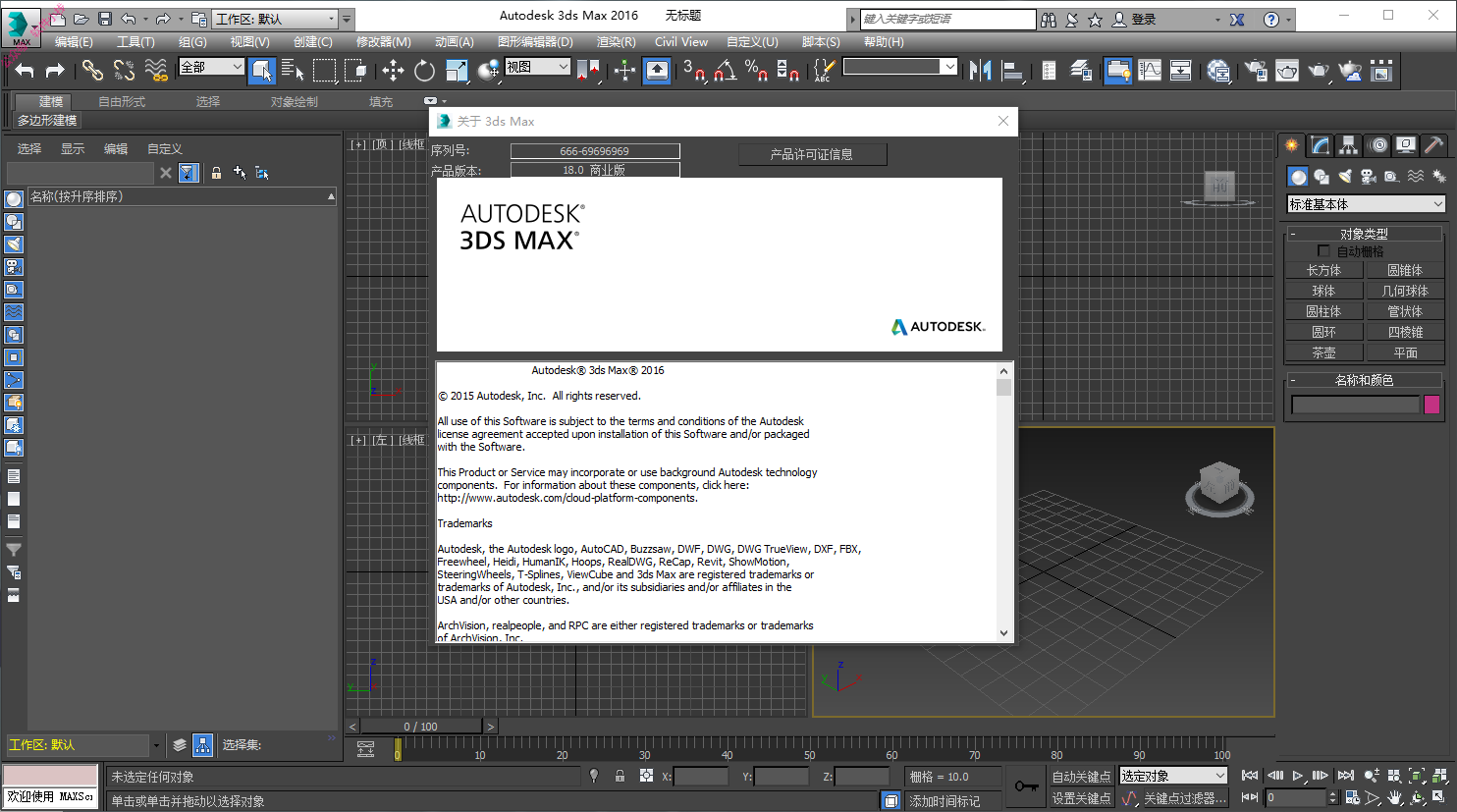Click the 几何球体 geosphere button

click(x=1405, y=291)
